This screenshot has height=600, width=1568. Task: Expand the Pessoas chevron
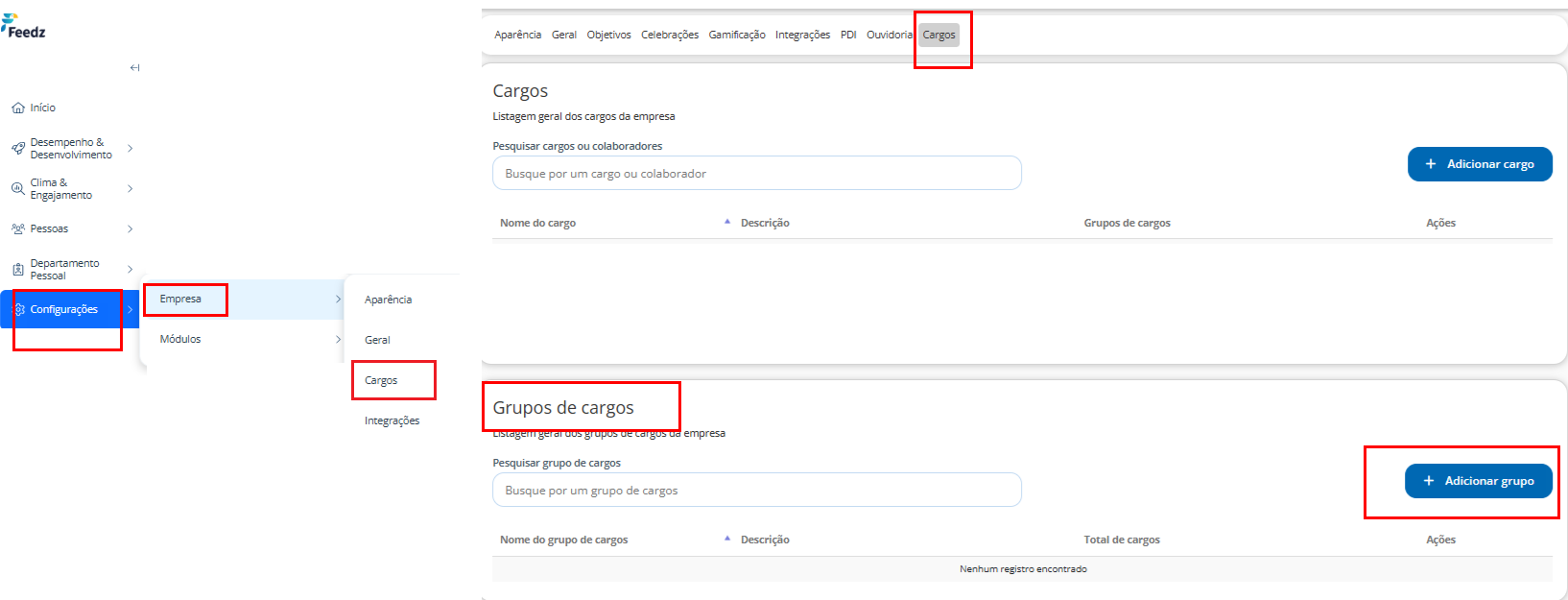coord(131,228)
